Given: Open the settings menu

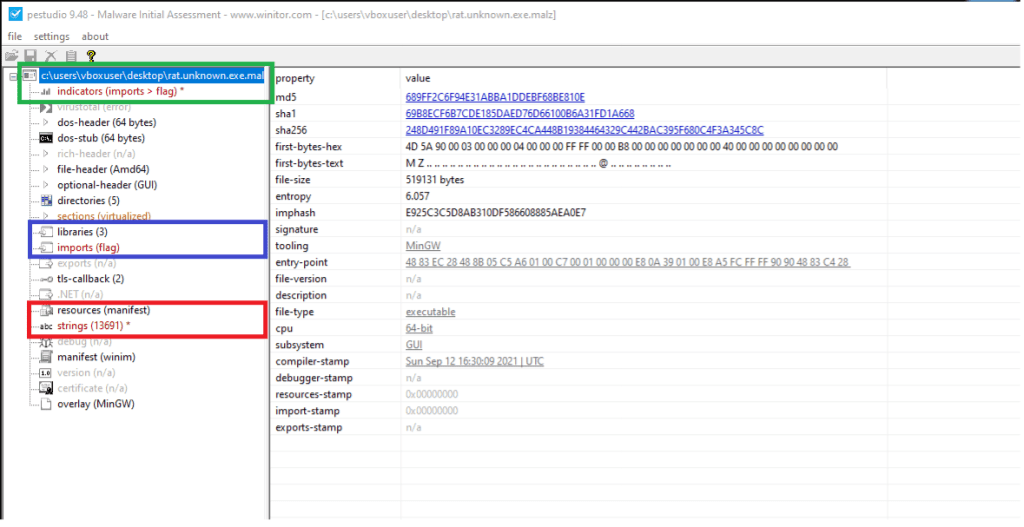Looking at the screenshot, I should coord(51,37).
